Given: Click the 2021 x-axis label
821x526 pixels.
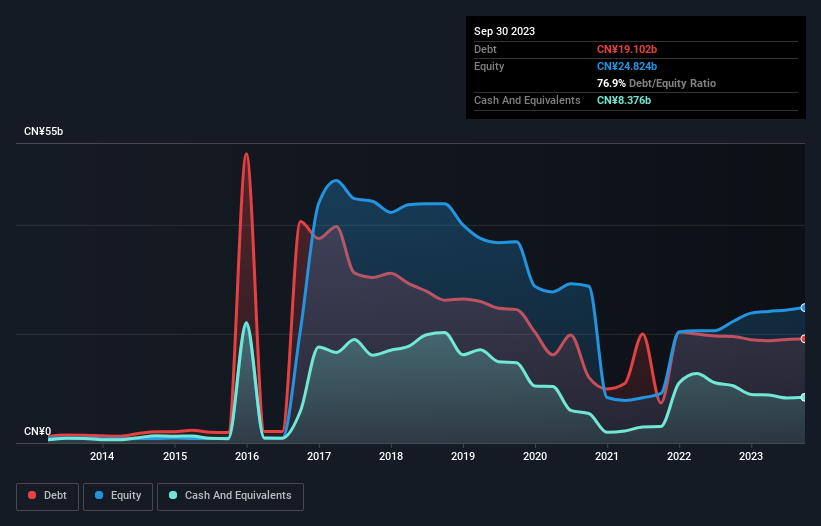Looking at the screenshot, I should click(607, 456).
